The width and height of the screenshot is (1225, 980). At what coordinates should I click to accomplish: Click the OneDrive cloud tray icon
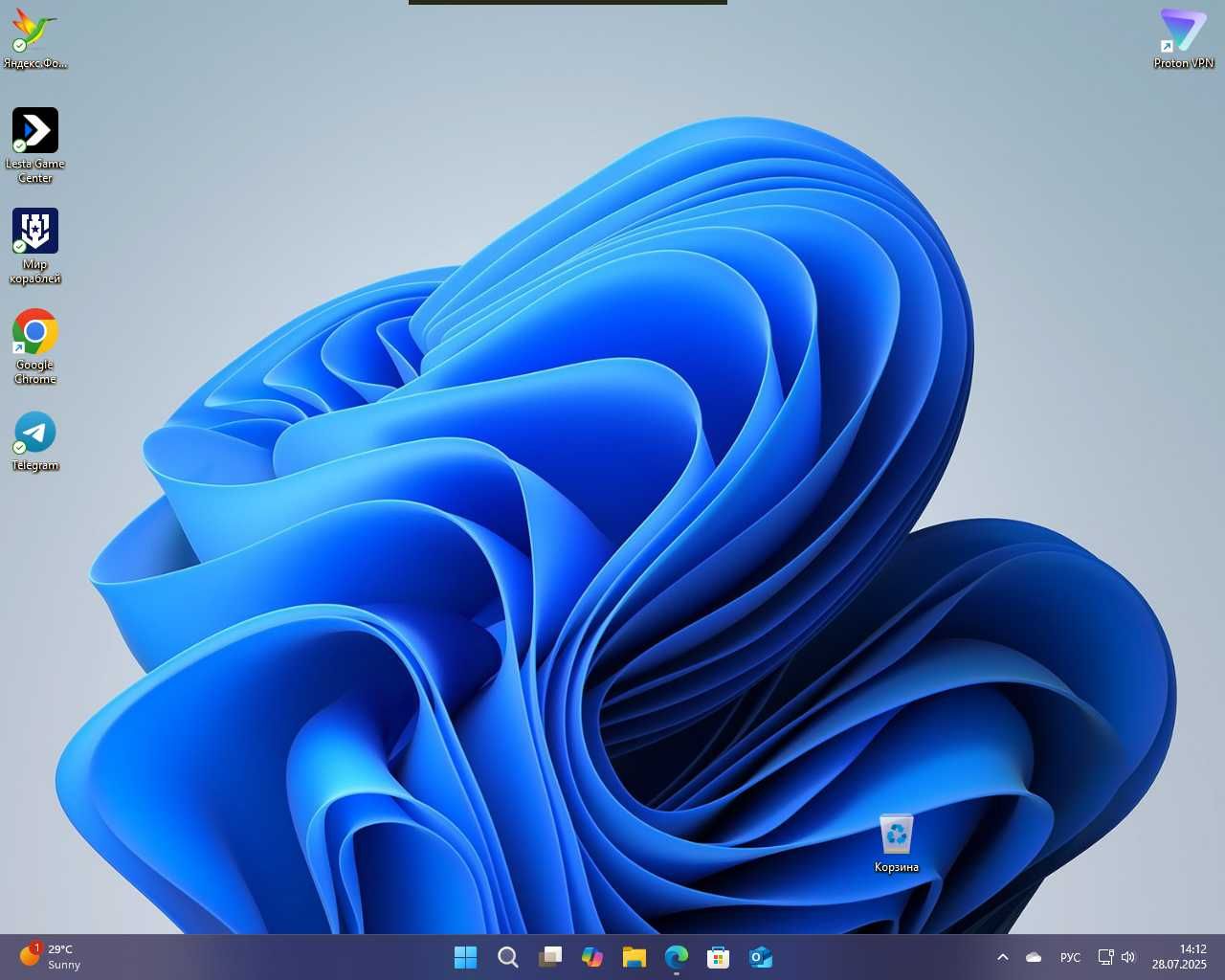(1034, 957)
